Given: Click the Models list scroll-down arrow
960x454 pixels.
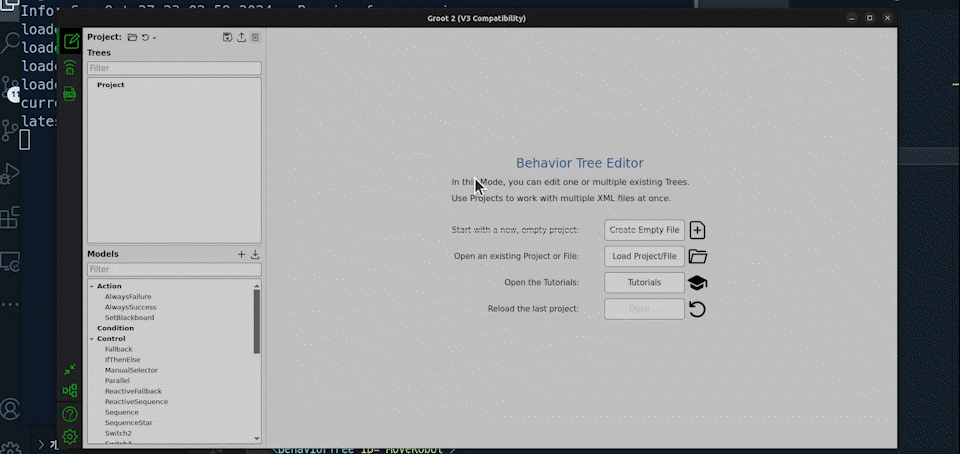Looking at the screenshot, I should click(x=257, y=438).
